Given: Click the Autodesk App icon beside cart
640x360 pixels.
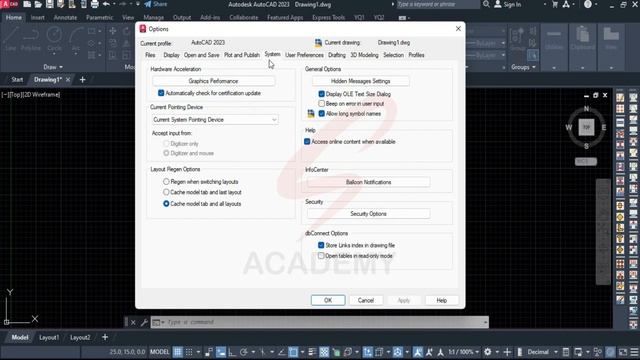Looking at the screenshot, I should [x=566, y=4].
